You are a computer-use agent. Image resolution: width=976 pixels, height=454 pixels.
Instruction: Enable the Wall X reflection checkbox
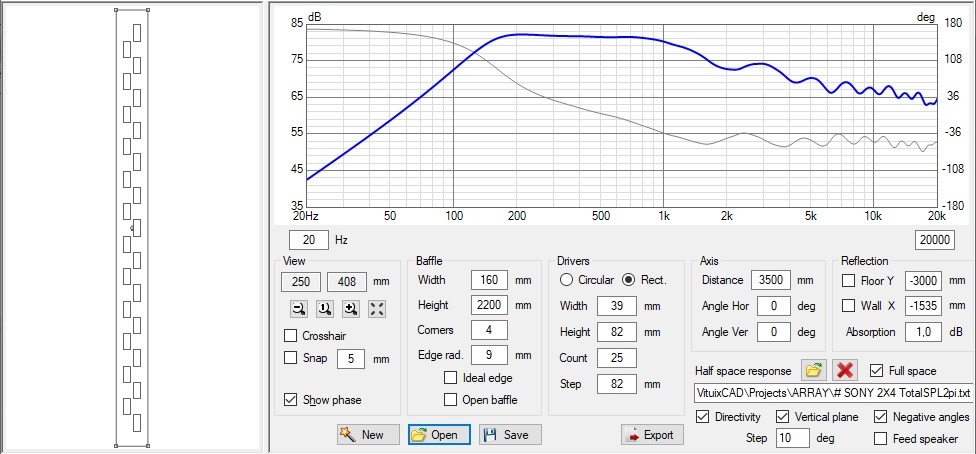[848, 306]
